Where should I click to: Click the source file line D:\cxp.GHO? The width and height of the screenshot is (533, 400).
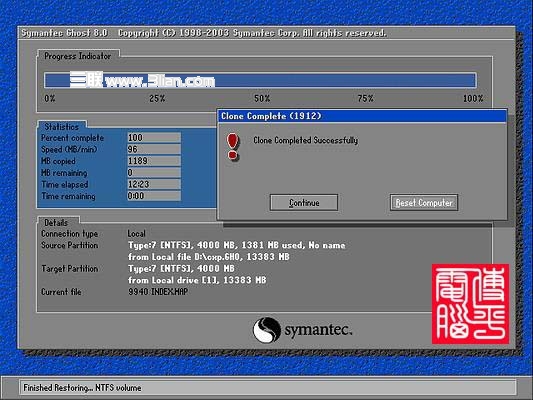[209, 257]
